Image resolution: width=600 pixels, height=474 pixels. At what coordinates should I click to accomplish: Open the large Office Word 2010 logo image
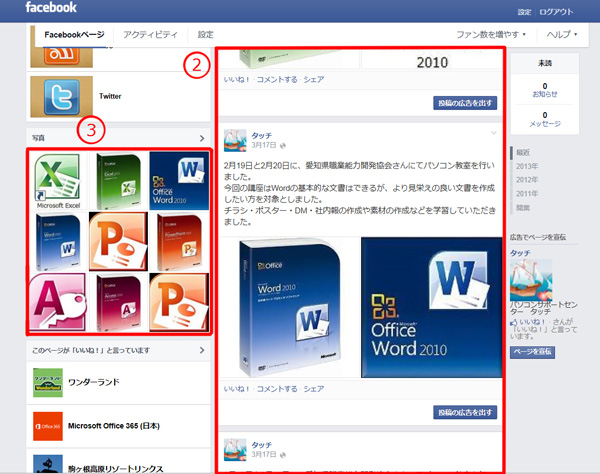pyautogui.click(x=431, y=308)
